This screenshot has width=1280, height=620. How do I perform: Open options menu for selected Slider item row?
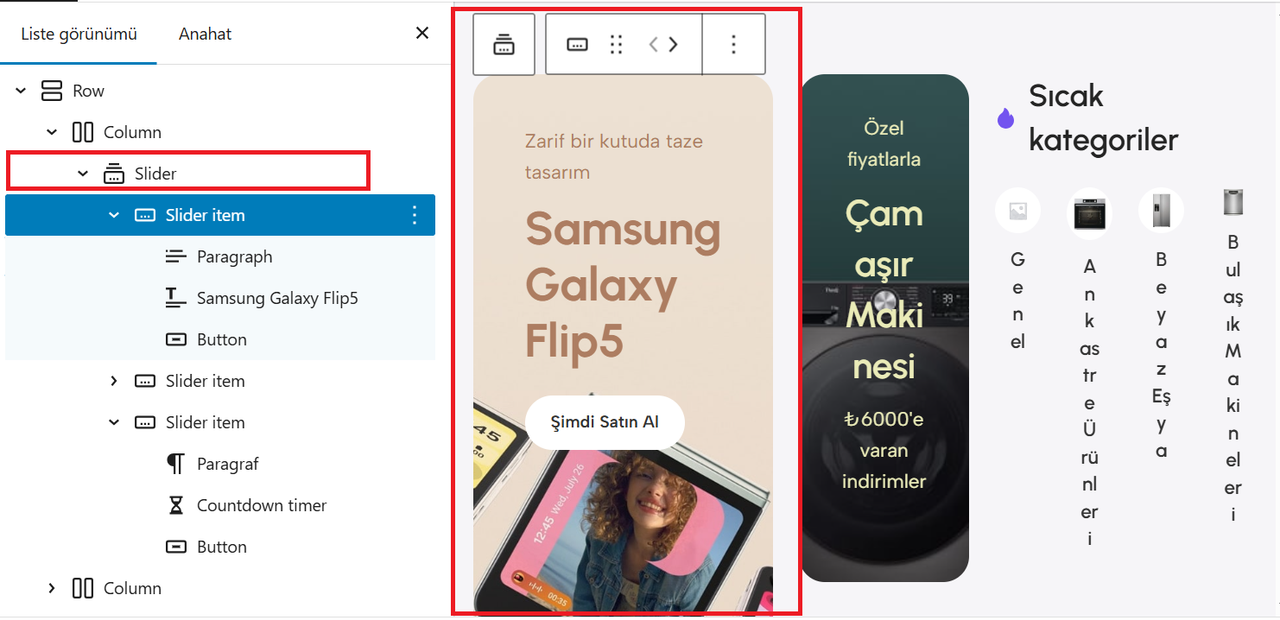pyautogui.click(x=414, y=215)
